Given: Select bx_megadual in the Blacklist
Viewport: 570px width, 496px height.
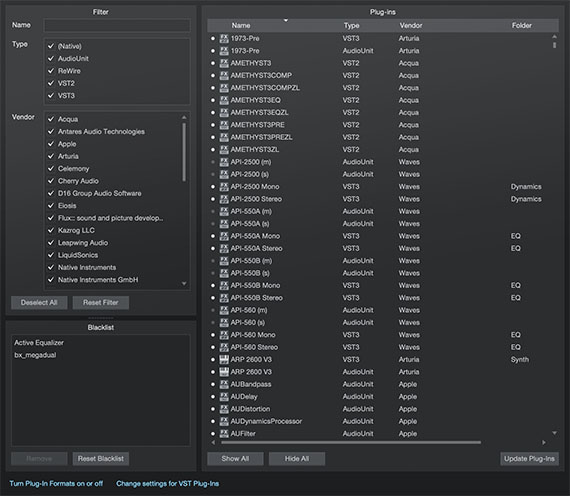Looking at the screenshot, I should click(x=35, y=355).
